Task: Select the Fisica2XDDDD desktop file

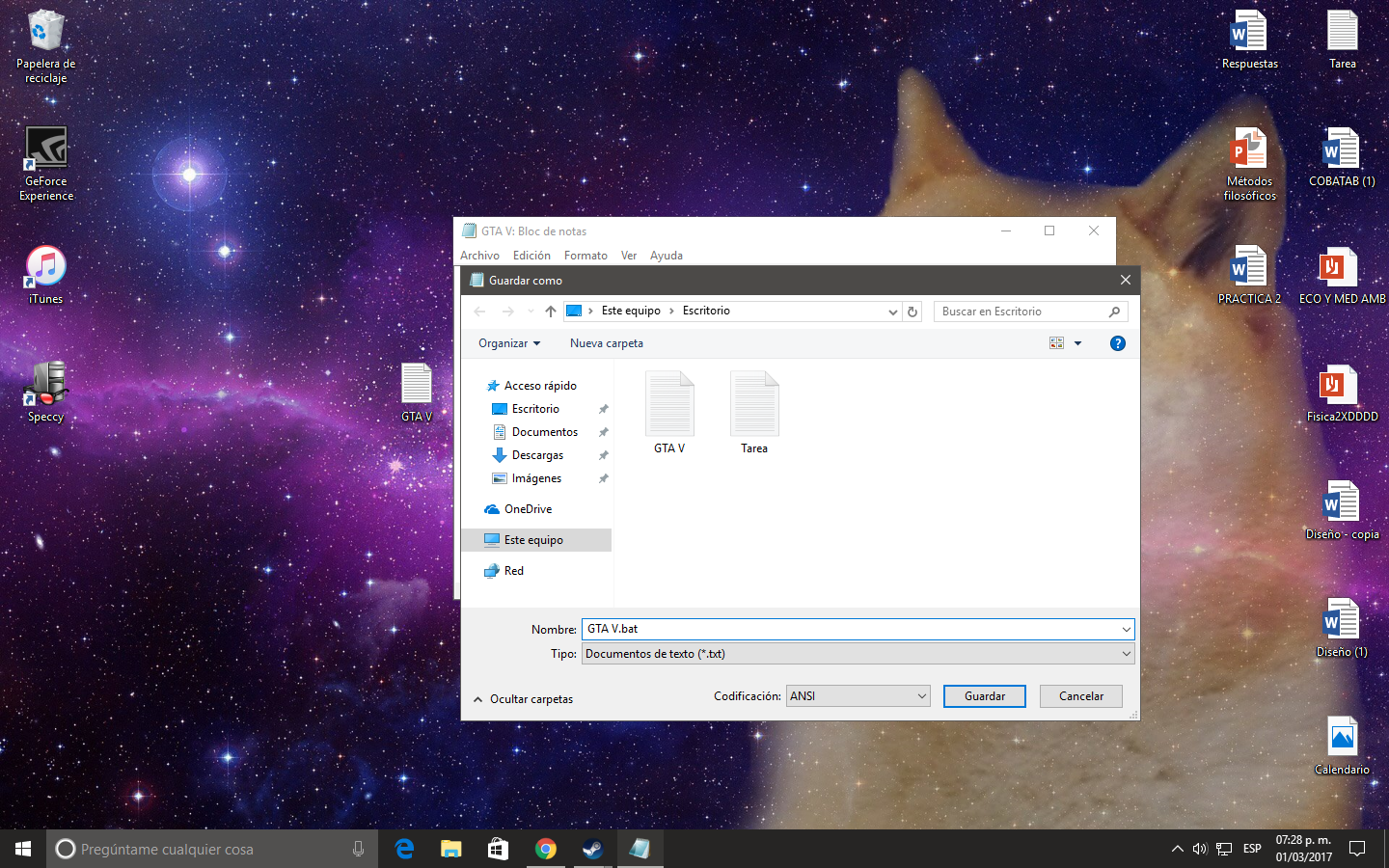Action: pos(1342,393)
